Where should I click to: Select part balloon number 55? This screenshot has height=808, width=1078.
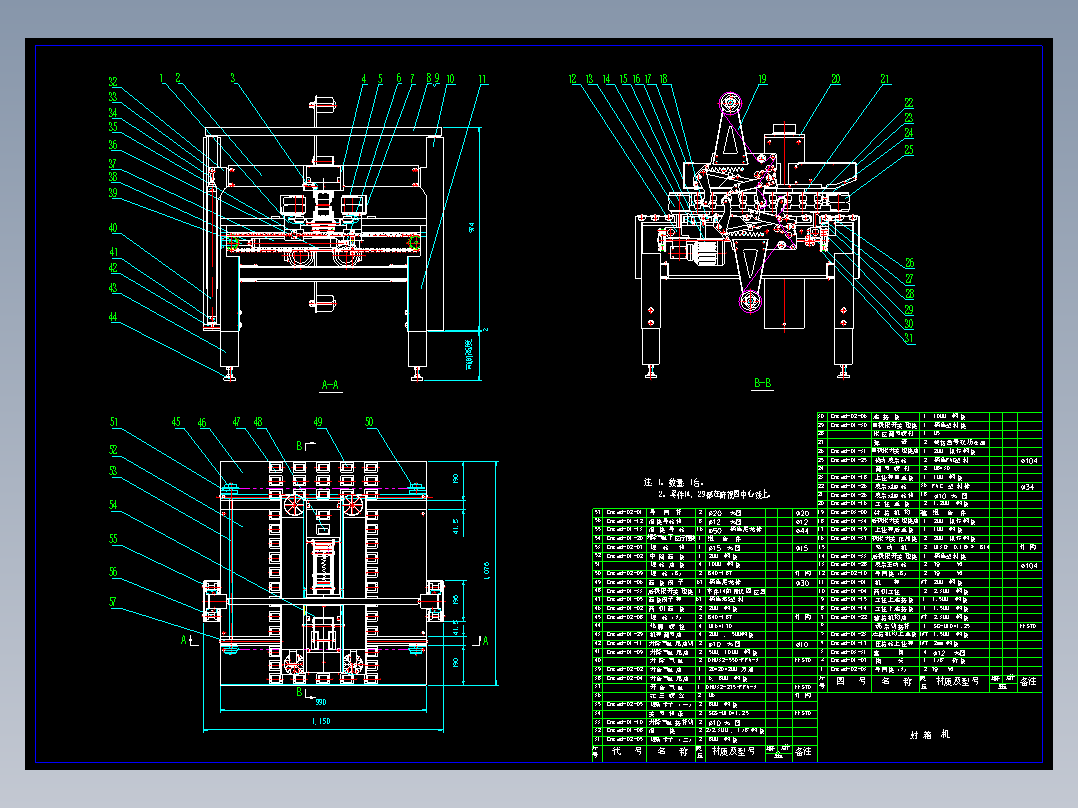coord(113,538)
